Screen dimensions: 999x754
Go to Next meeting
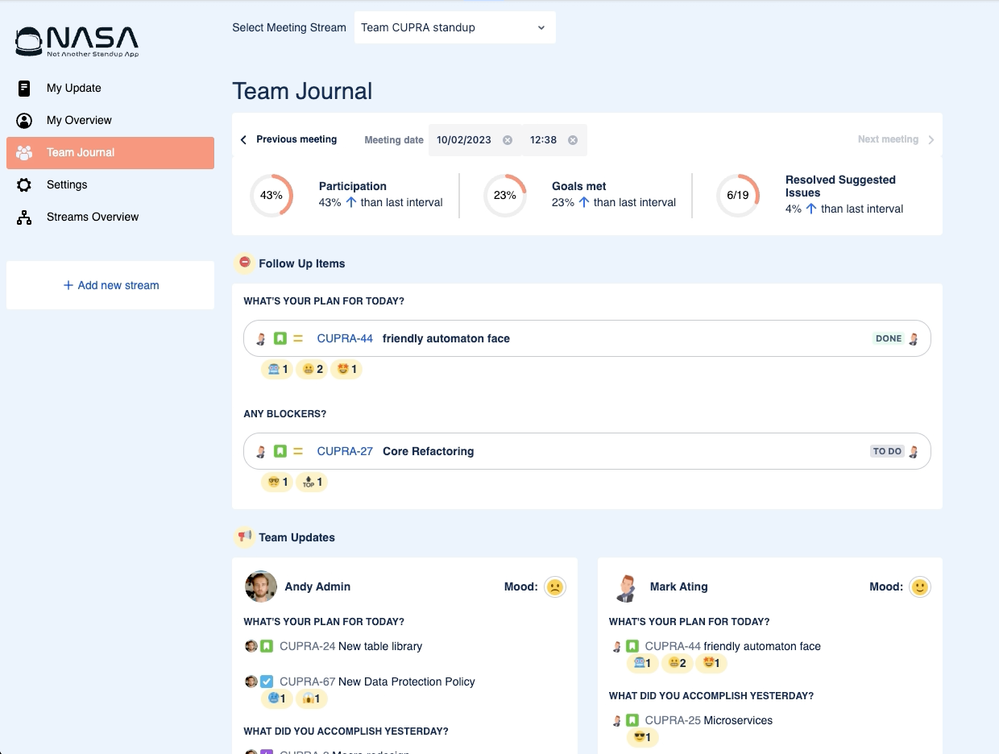[x=896, y=140]
